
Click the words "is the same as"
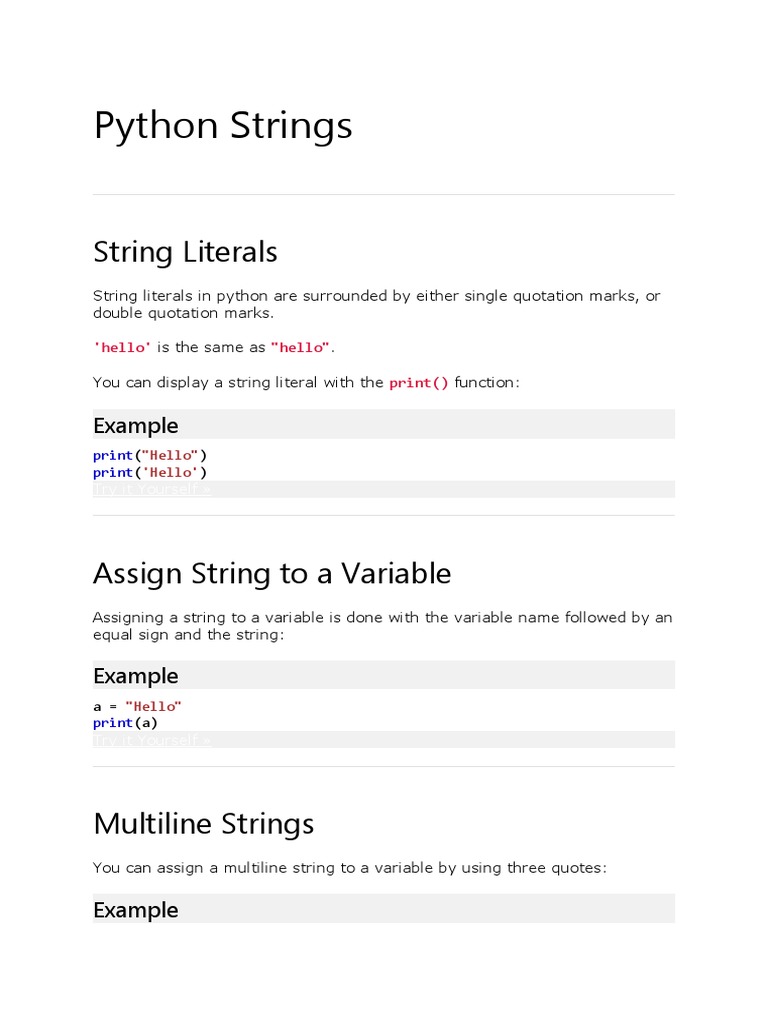211,348
